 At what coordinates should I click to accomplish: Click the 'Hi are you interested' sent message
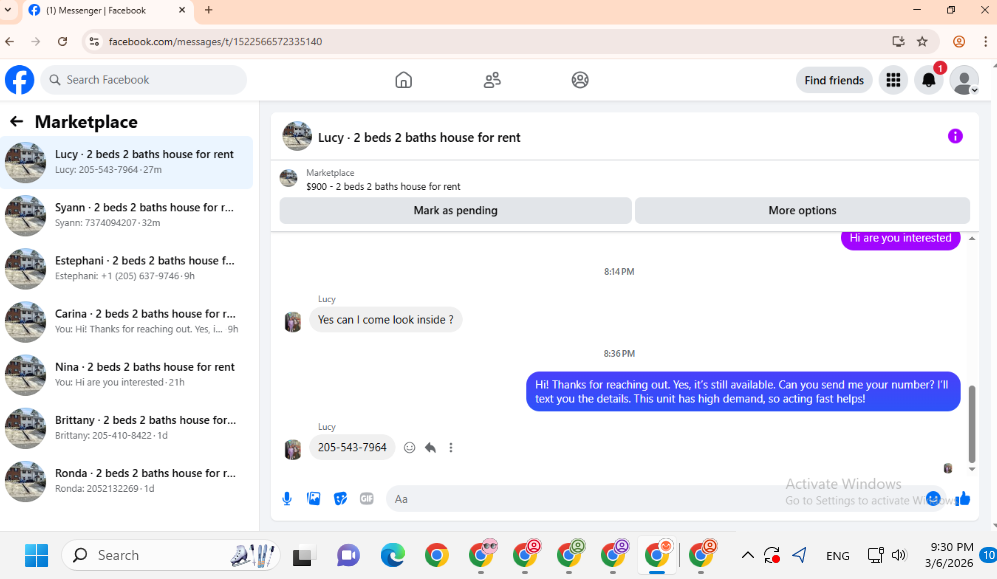pos(900,239)
